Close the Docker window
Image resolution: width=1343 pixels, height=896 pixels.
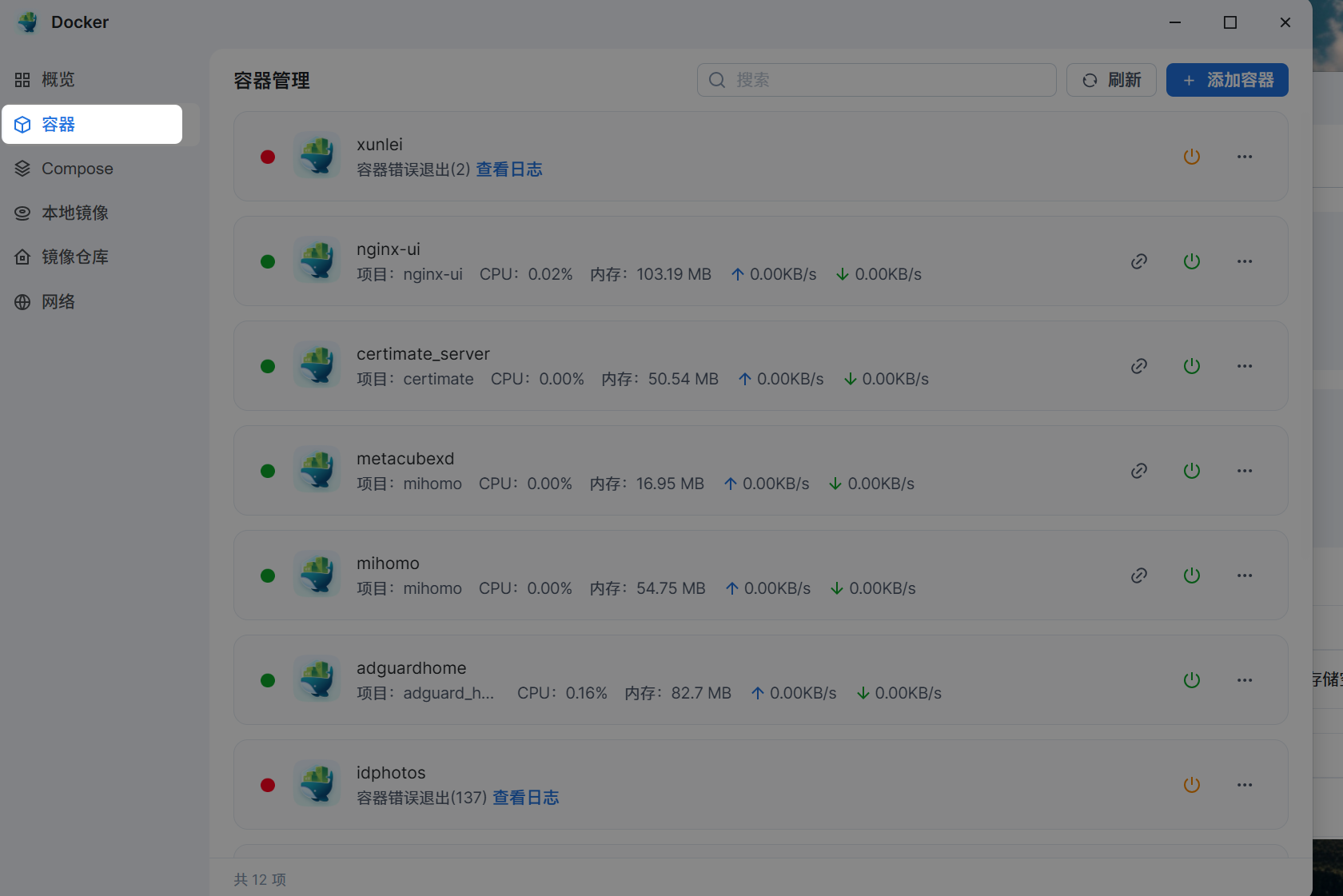pos(1285,22)
